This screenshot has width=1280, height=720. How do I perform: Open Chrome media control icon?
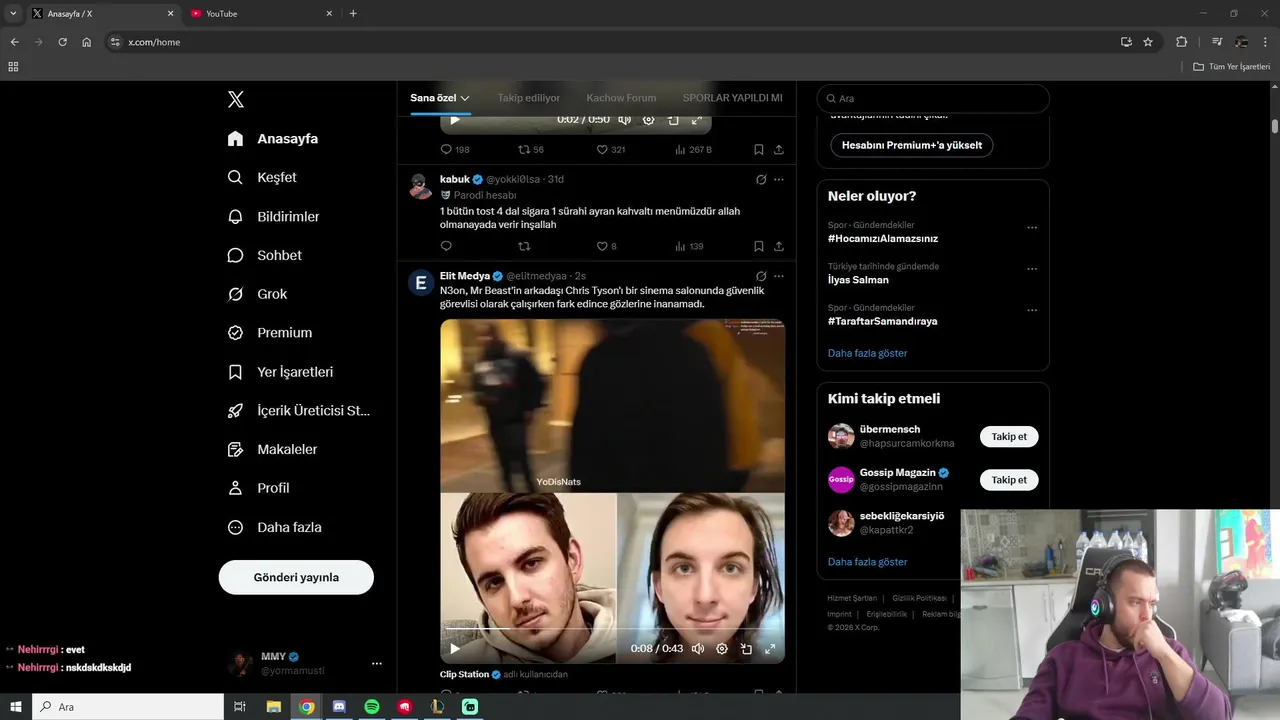(x=1217, y=42)
